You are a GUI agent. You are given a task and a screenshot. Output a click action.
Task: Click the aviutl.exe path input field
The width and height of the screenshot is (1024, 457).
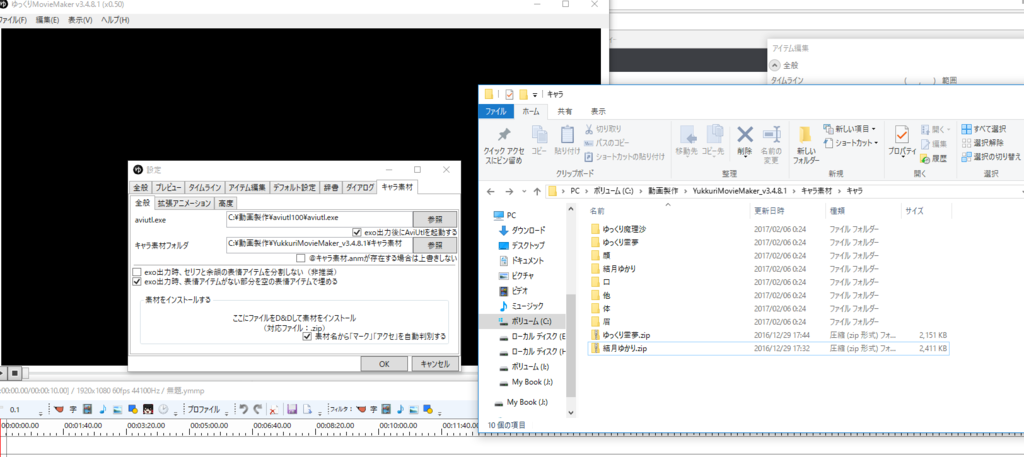(319, 218)
